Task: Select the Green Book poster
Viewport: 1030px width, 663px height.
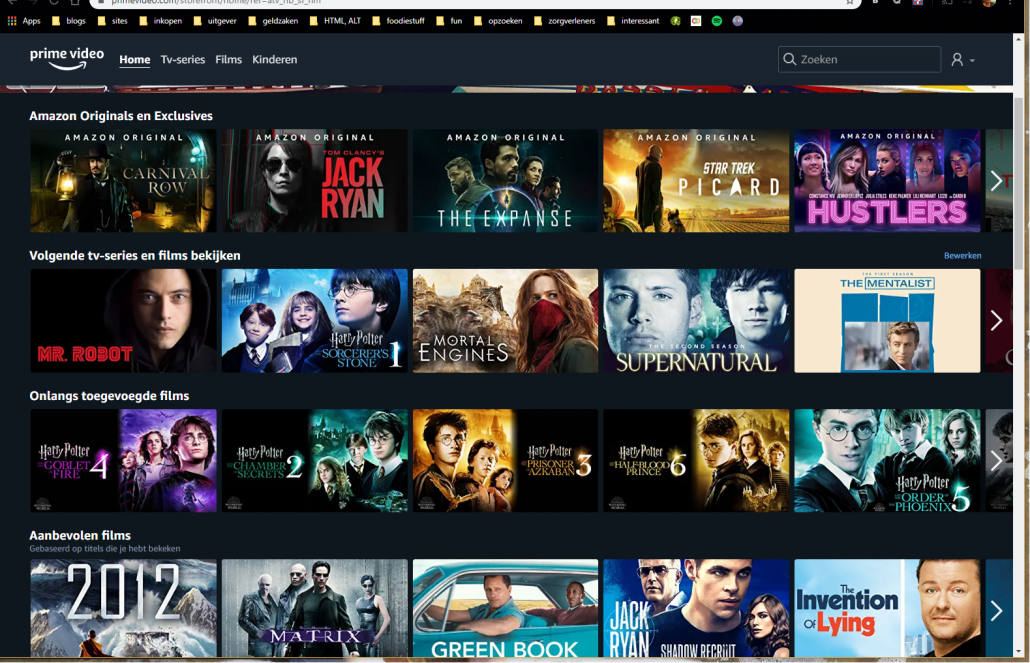Action: click(x=505, y=608)
